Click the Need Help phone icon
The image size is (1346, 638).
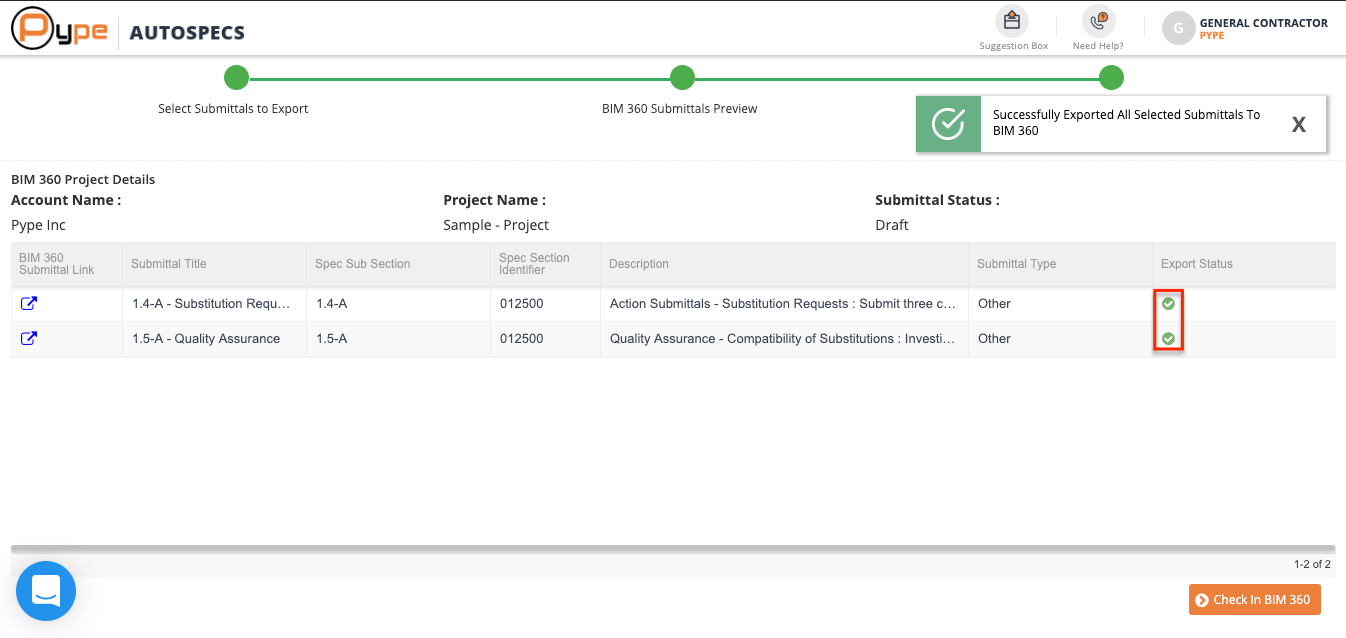(x=1098, y=21)
